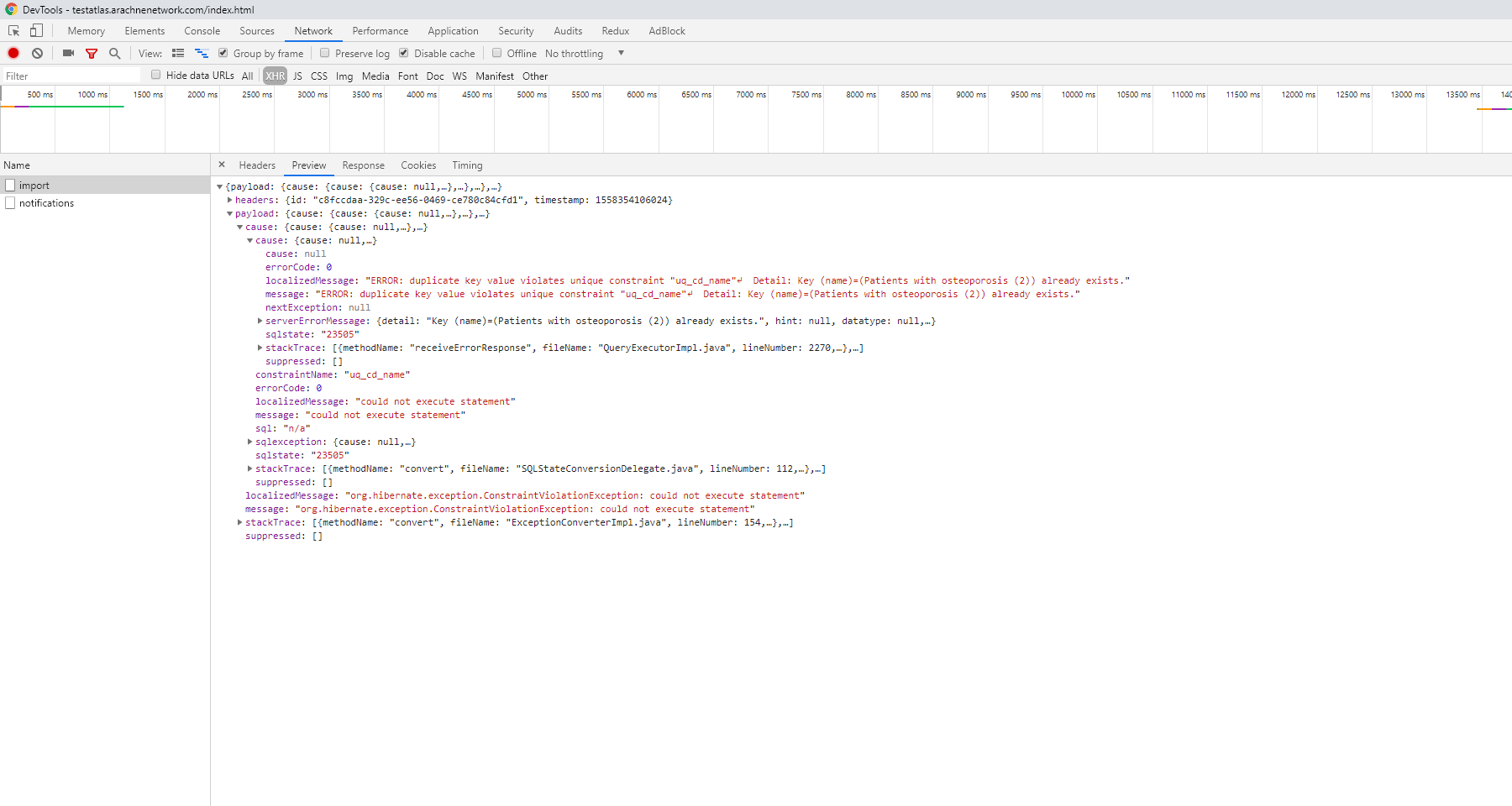
Task: Toggle the device toolbar
Action: pyautogui.click(x=35, y=30)
